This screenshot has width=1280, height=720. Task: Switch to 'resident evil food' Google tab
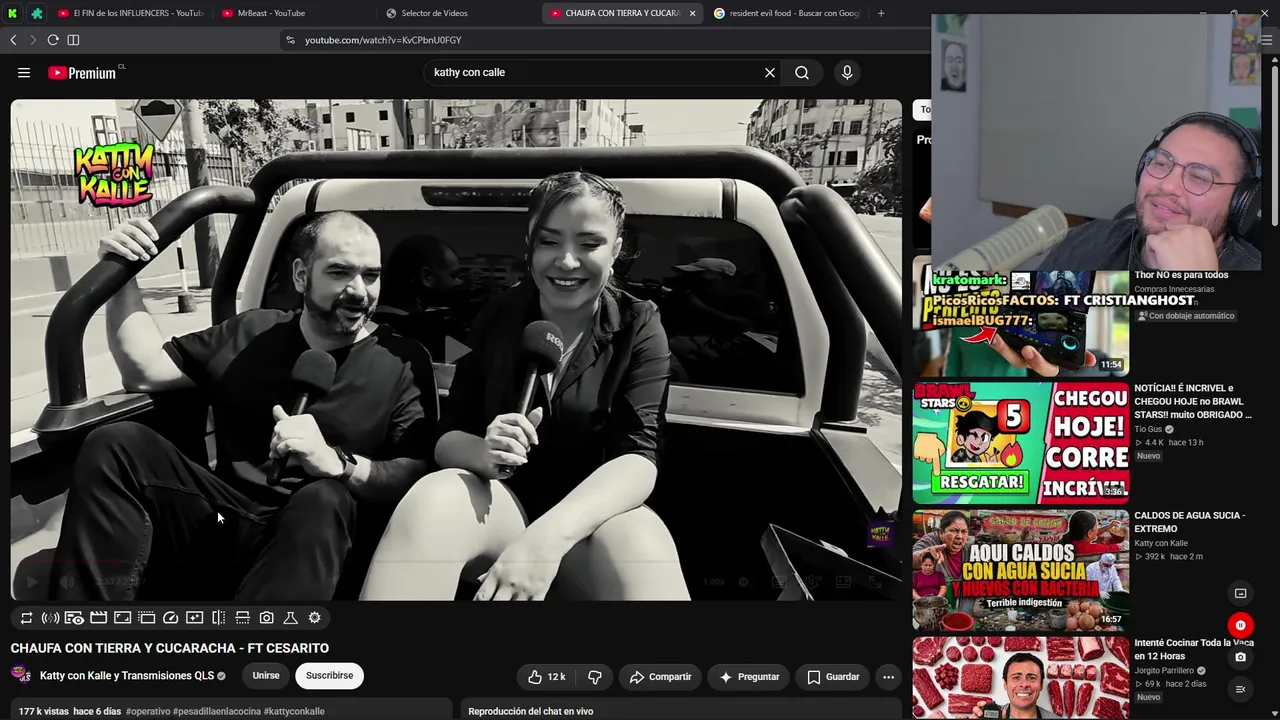[787, 13]
